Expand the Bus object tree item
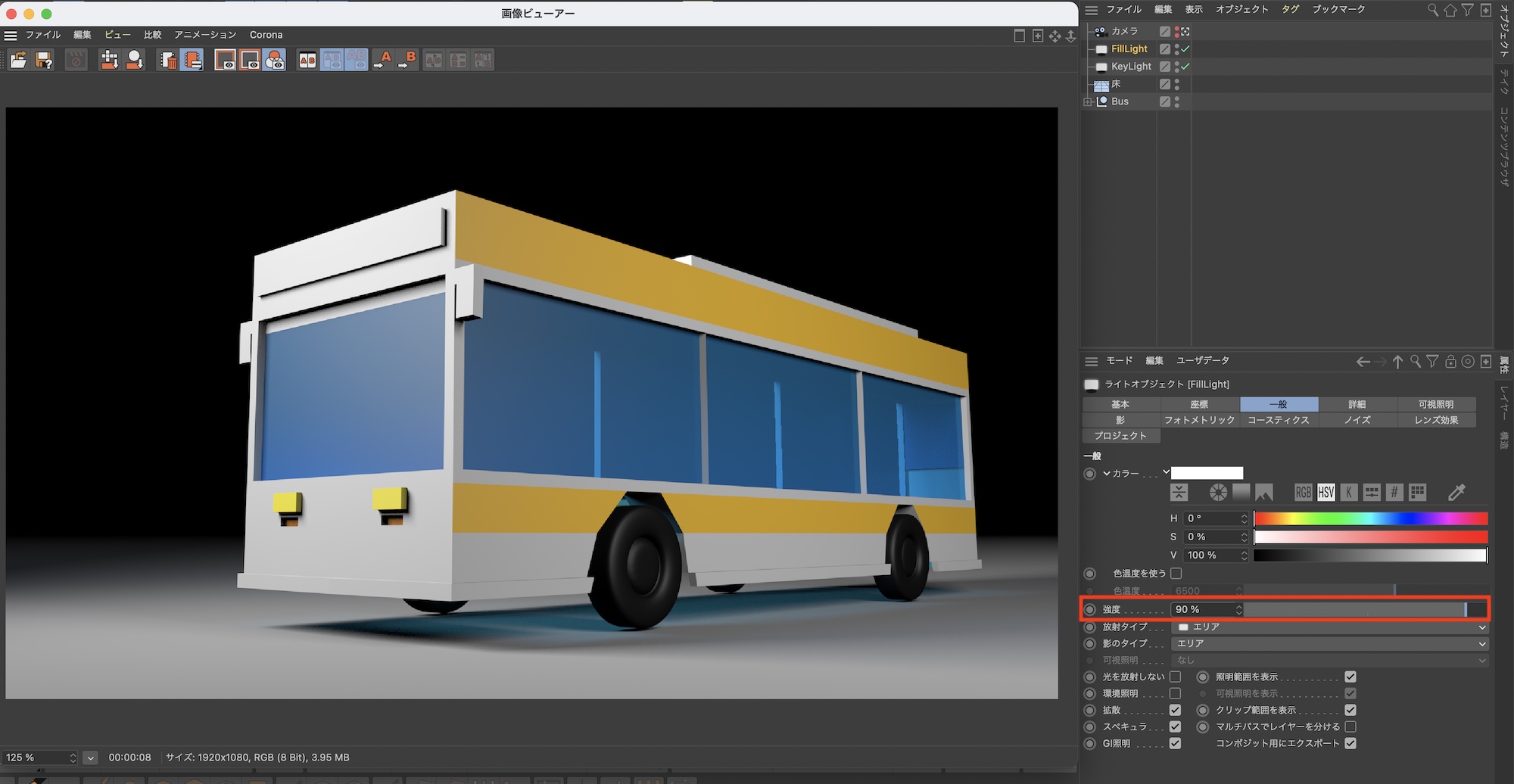Viewport: 1514px width, 784px height. pos(1088,101)
